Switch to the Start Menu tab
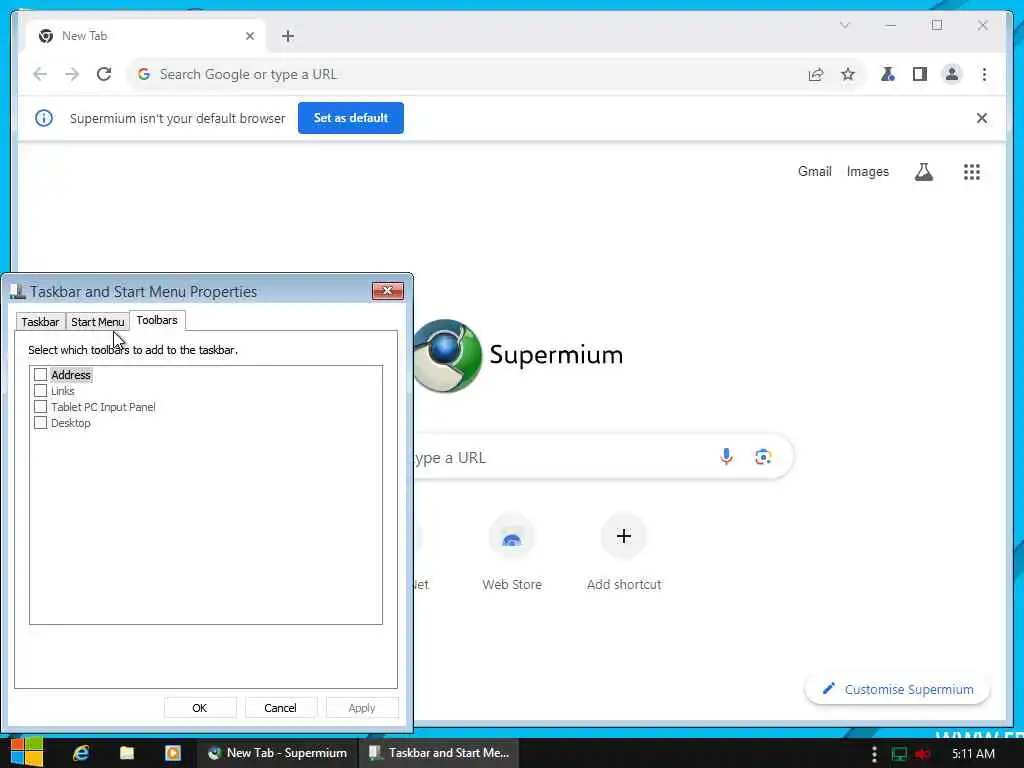 point(97,322)
